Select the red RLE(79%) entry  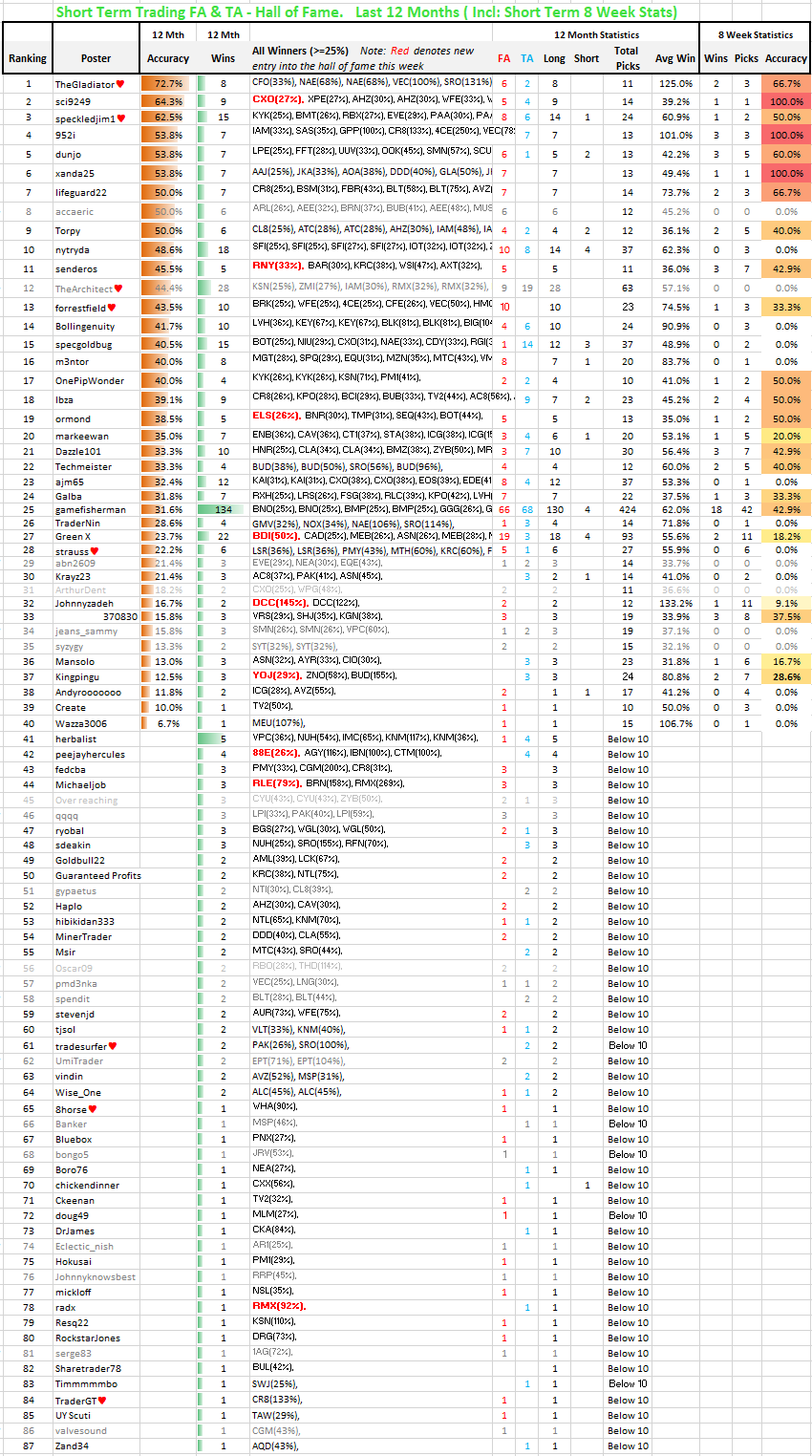click(276, 784)
